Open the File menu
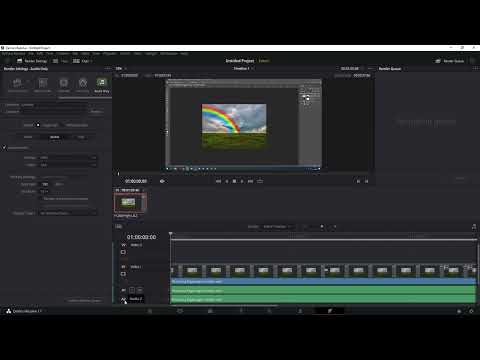The image size is (480, 360). point(31,54)
